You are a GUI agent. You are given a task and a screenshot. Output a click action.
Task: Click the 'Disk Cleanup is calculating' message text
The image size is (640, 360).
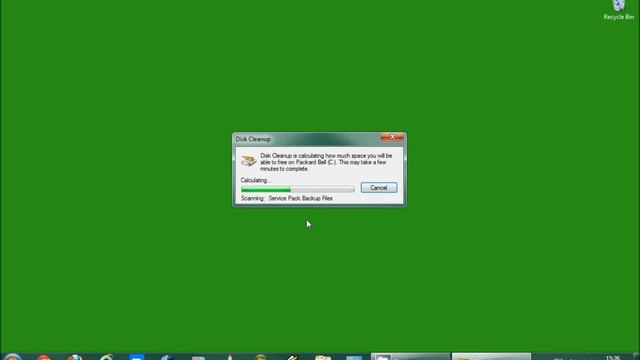[326, 162]
